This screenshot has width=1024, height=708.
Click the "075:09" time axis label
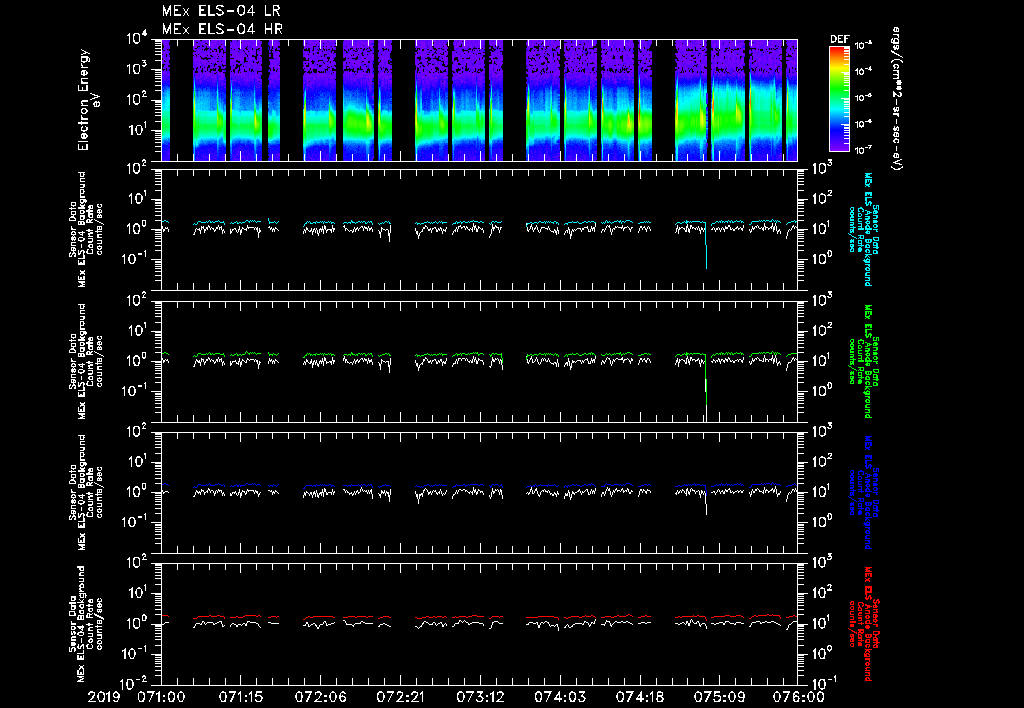[719, 698]
